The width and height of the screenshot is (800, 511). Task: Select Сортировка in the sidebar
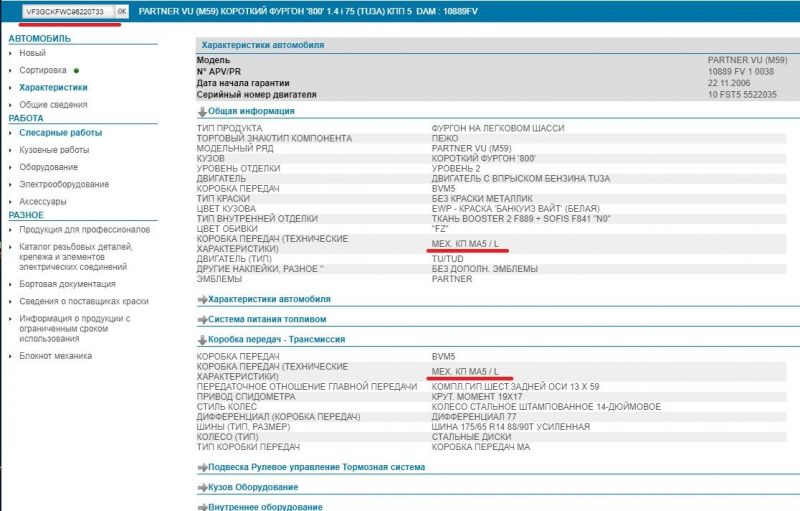43,70
